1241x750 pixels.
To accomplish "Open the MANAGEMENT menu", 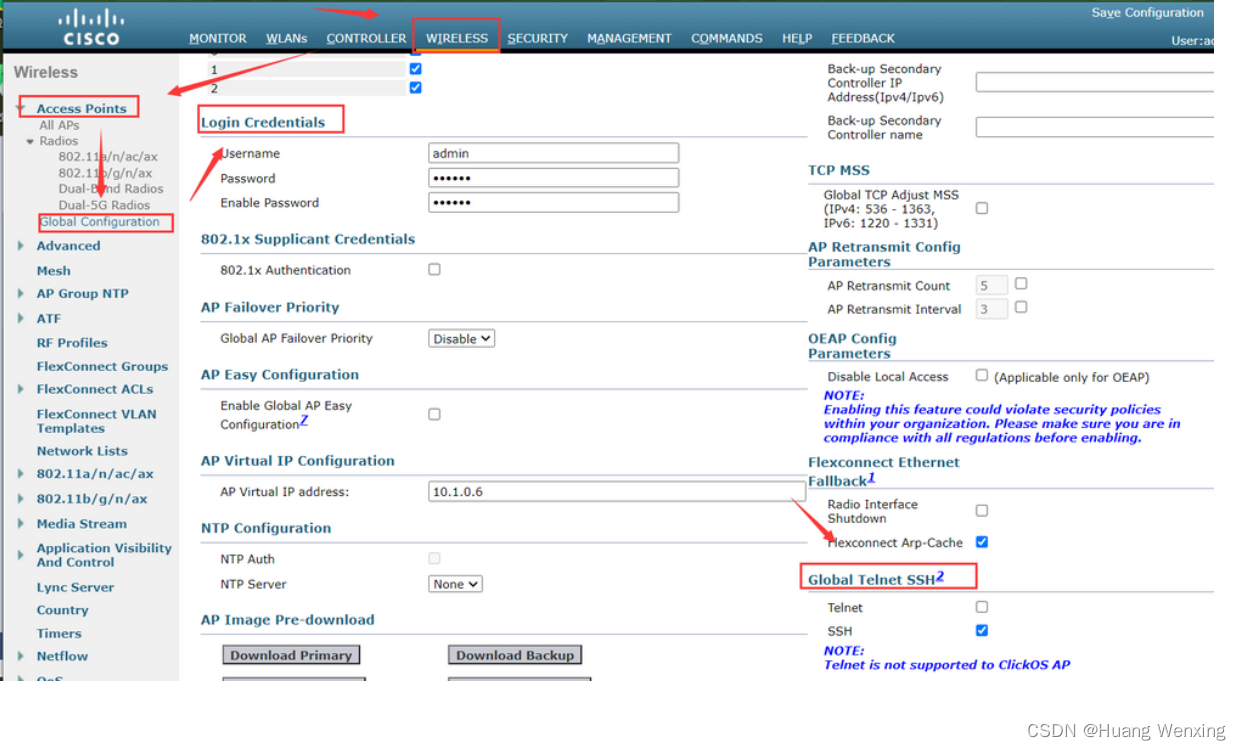I will [x=629, y=38].
